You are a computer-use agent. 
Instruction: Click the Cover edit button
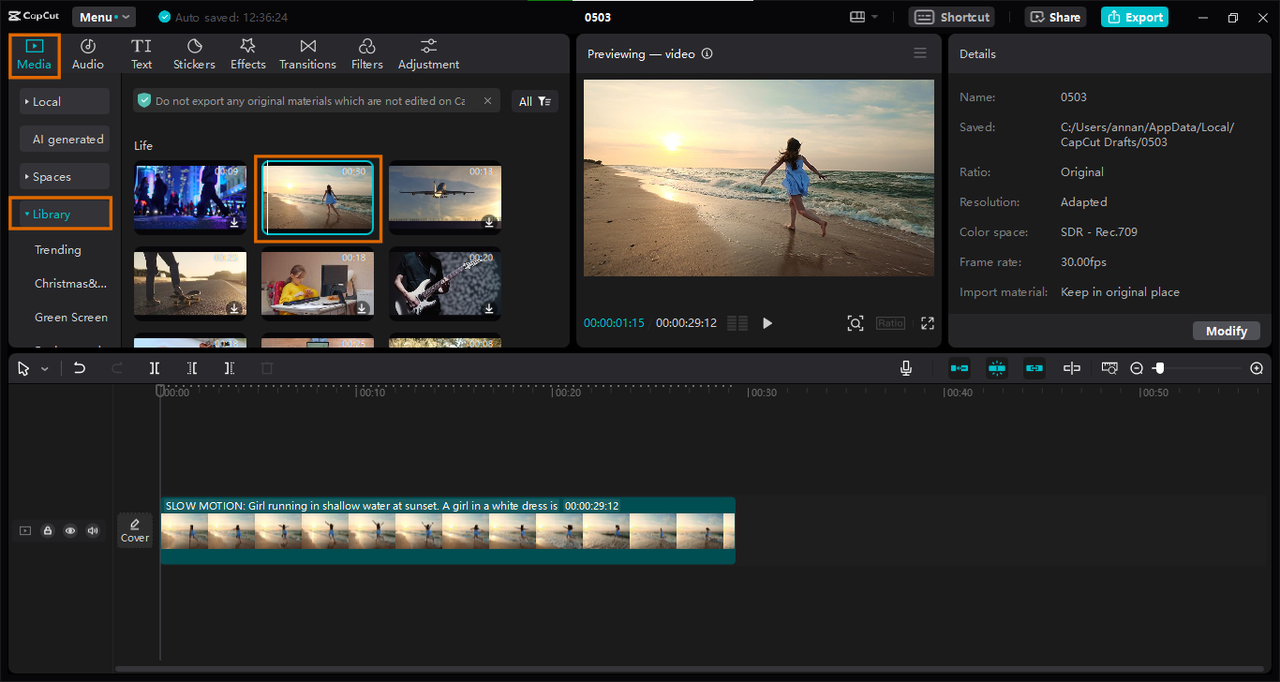(x=135, y=530)
